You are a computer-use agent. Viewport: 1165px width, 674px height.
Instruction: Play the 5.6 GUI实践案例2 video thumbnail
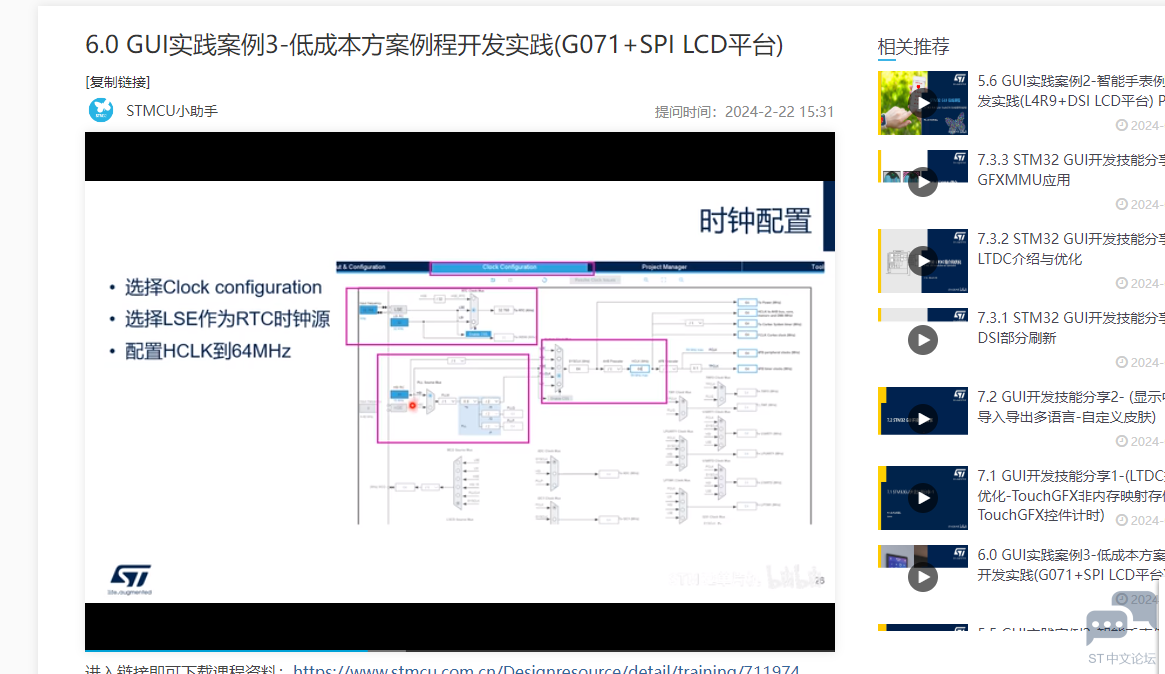click(923, 103)
